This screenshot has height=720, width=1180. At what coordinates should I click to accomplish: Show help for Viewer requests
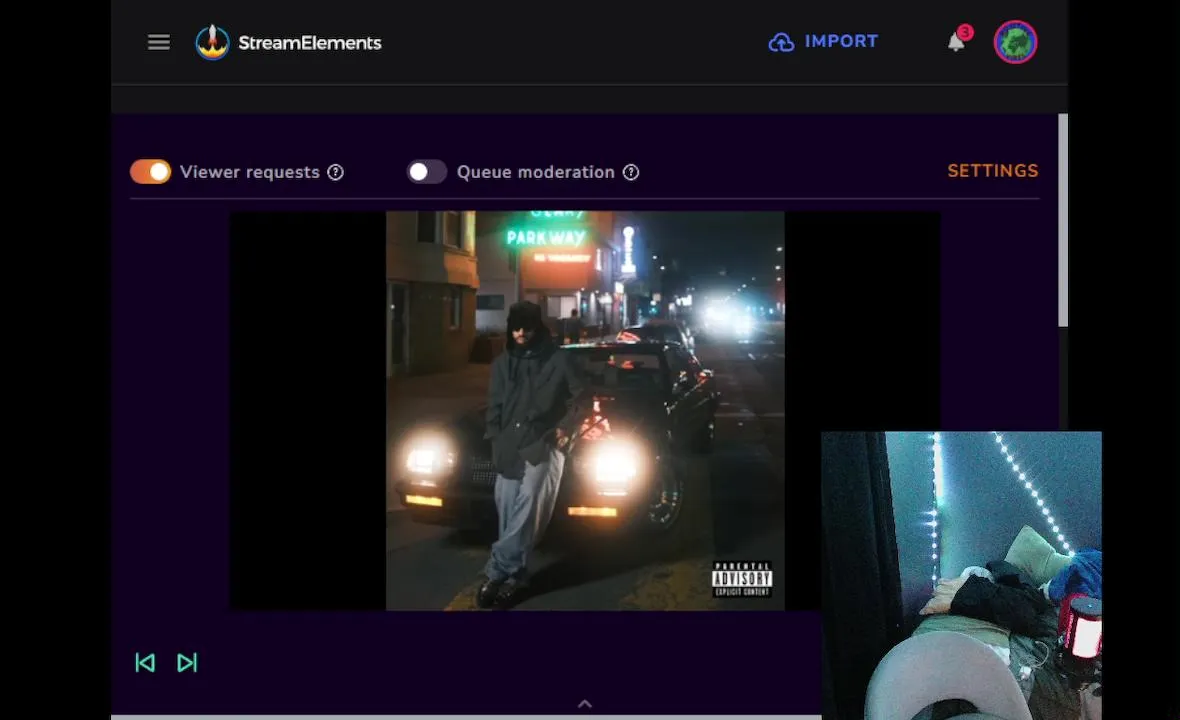pyautogui.click(x=336, y=172)
